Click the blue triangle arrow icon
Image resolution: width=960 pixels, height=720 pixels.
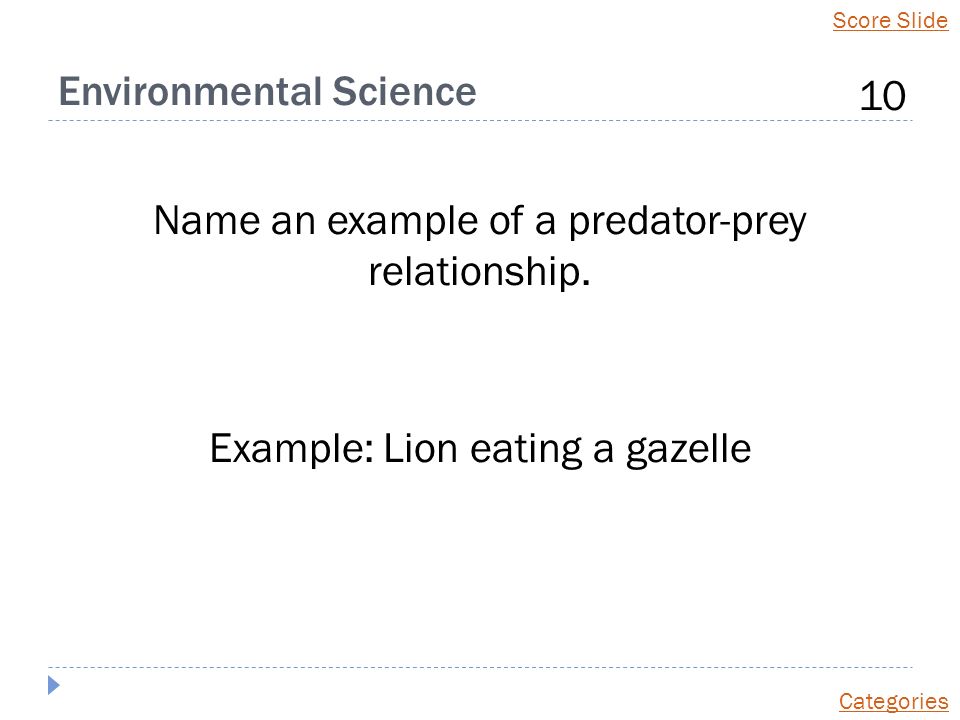click(54, 685)
